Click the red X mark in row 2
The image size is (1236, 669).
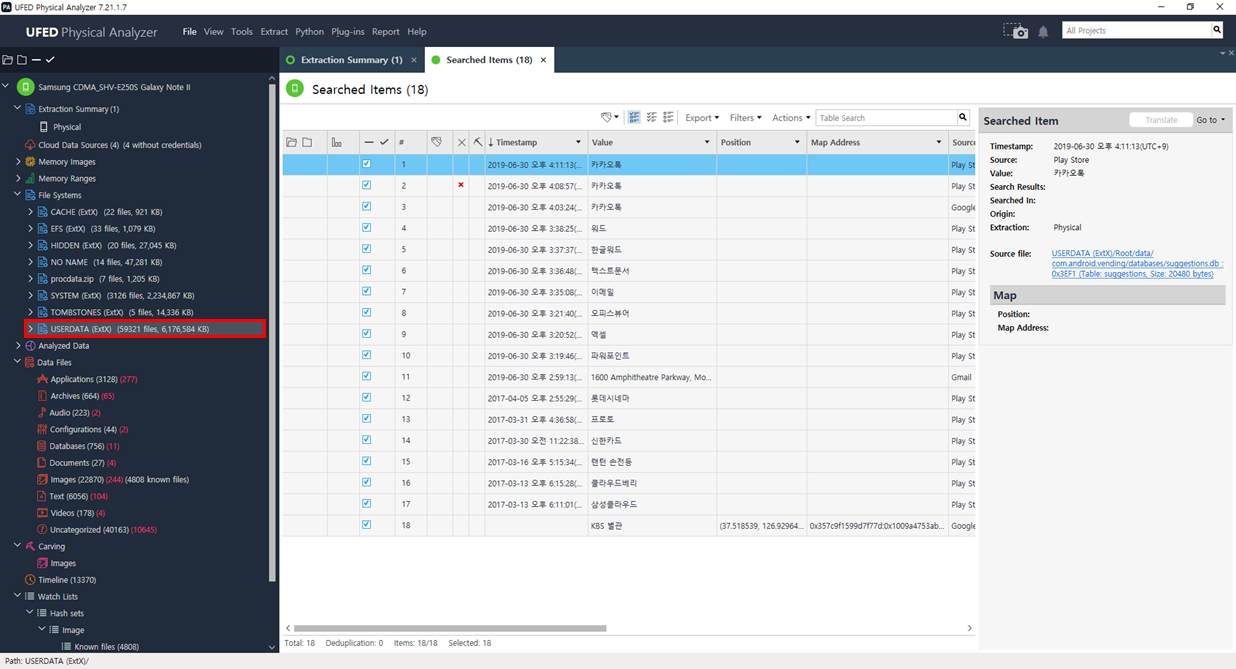(461, 185)
